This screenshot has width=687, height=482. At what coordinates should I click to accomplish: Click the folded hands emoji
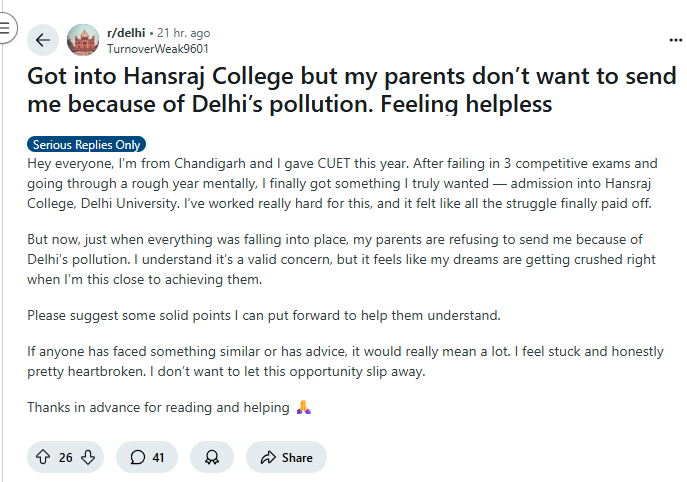pyautogui.click(x=305, y=407)
